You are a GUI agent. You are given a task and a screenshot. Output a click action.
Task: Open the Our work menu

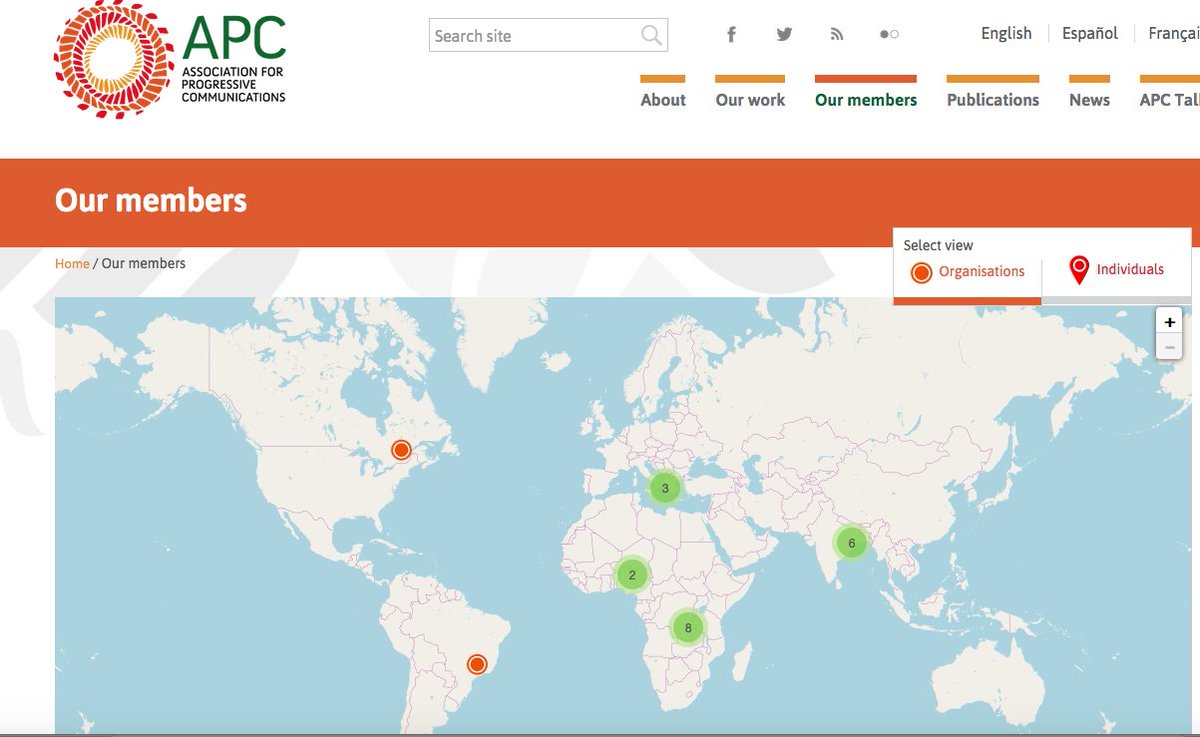point(750,100)
